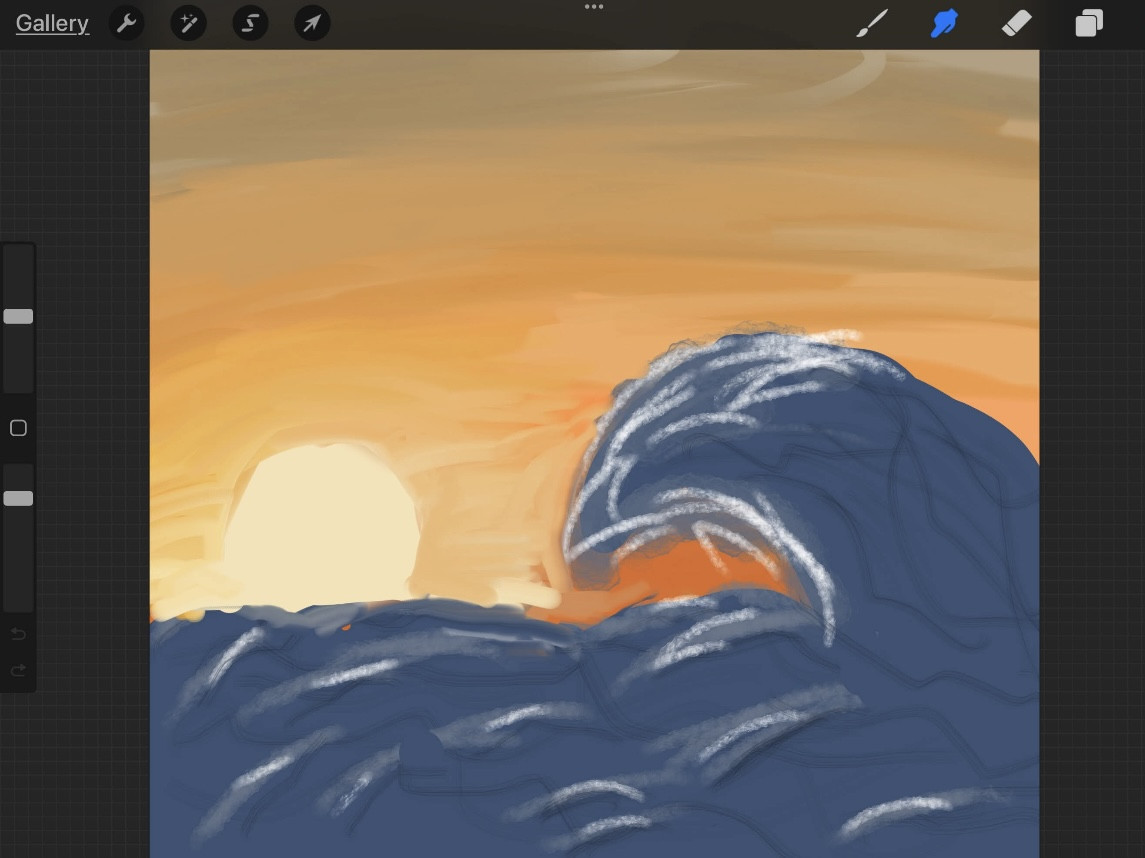Select the Paint brush tool
Viewport: 1145px width, 858px height.
click(873, 23)
